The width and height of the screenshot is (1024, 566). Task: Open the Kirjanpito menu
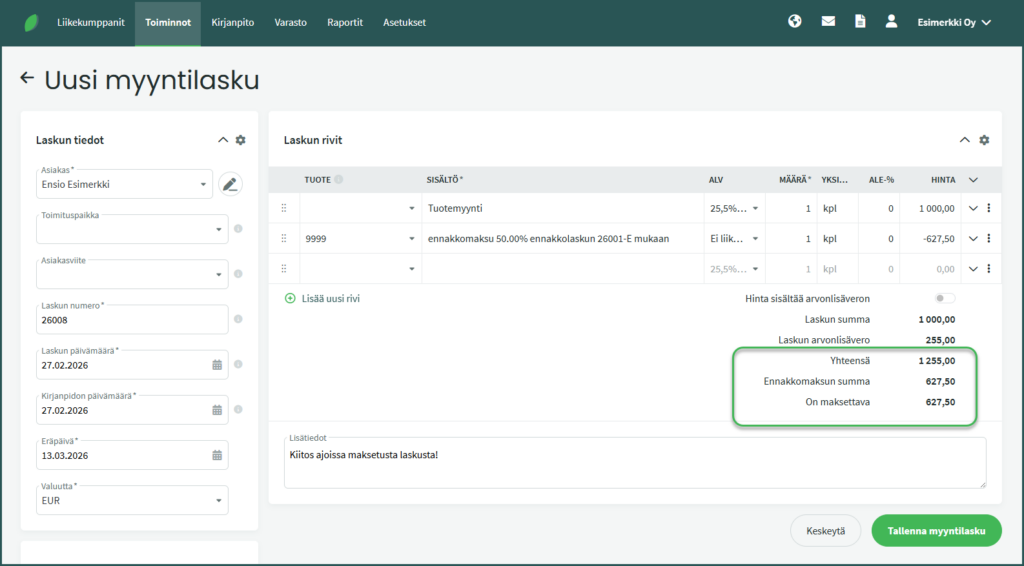point(232,22)
